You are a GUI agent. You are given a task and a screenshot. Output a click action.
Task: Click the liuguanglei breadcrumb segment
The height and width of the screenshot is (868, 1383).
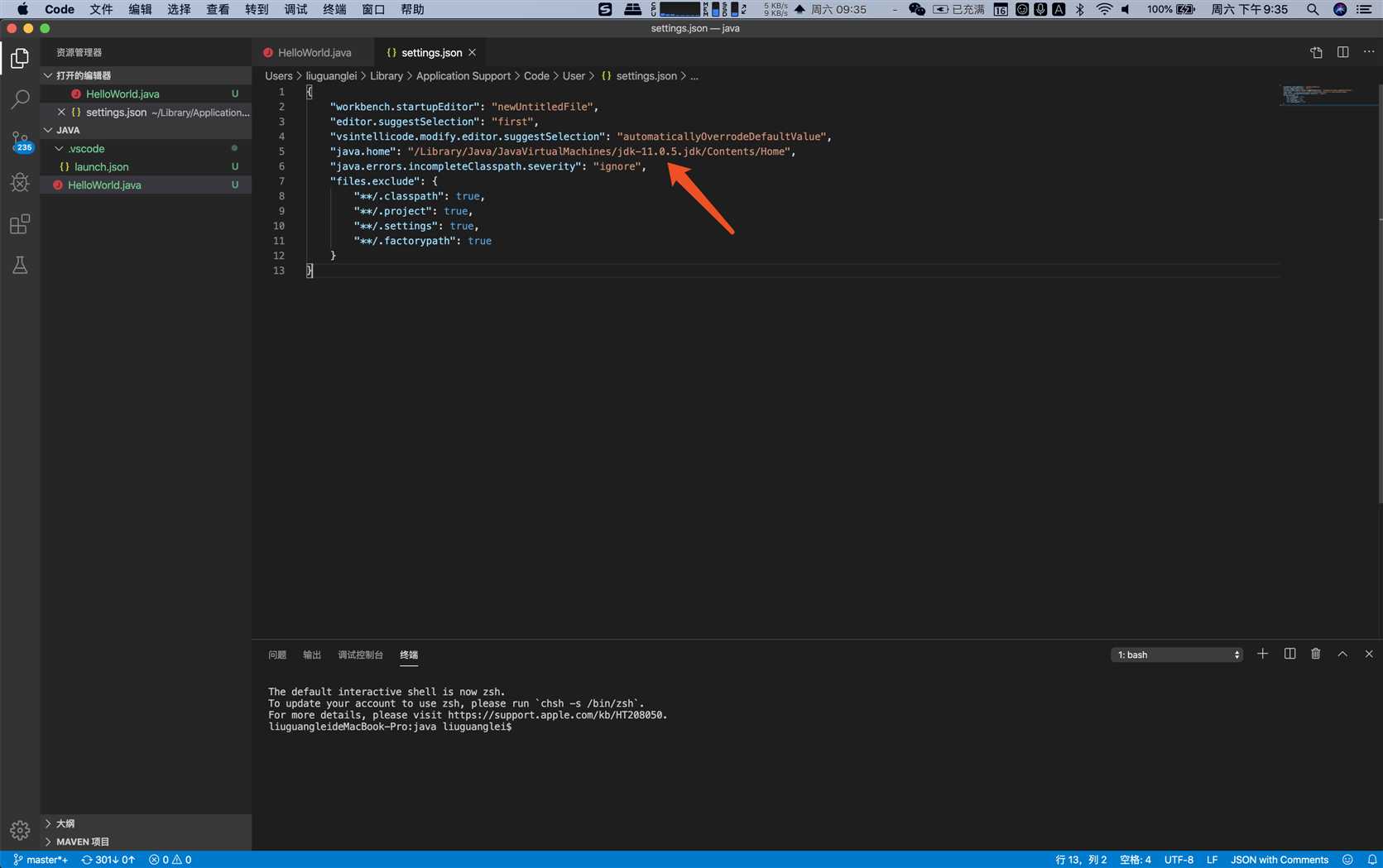(x=331, y=75)
